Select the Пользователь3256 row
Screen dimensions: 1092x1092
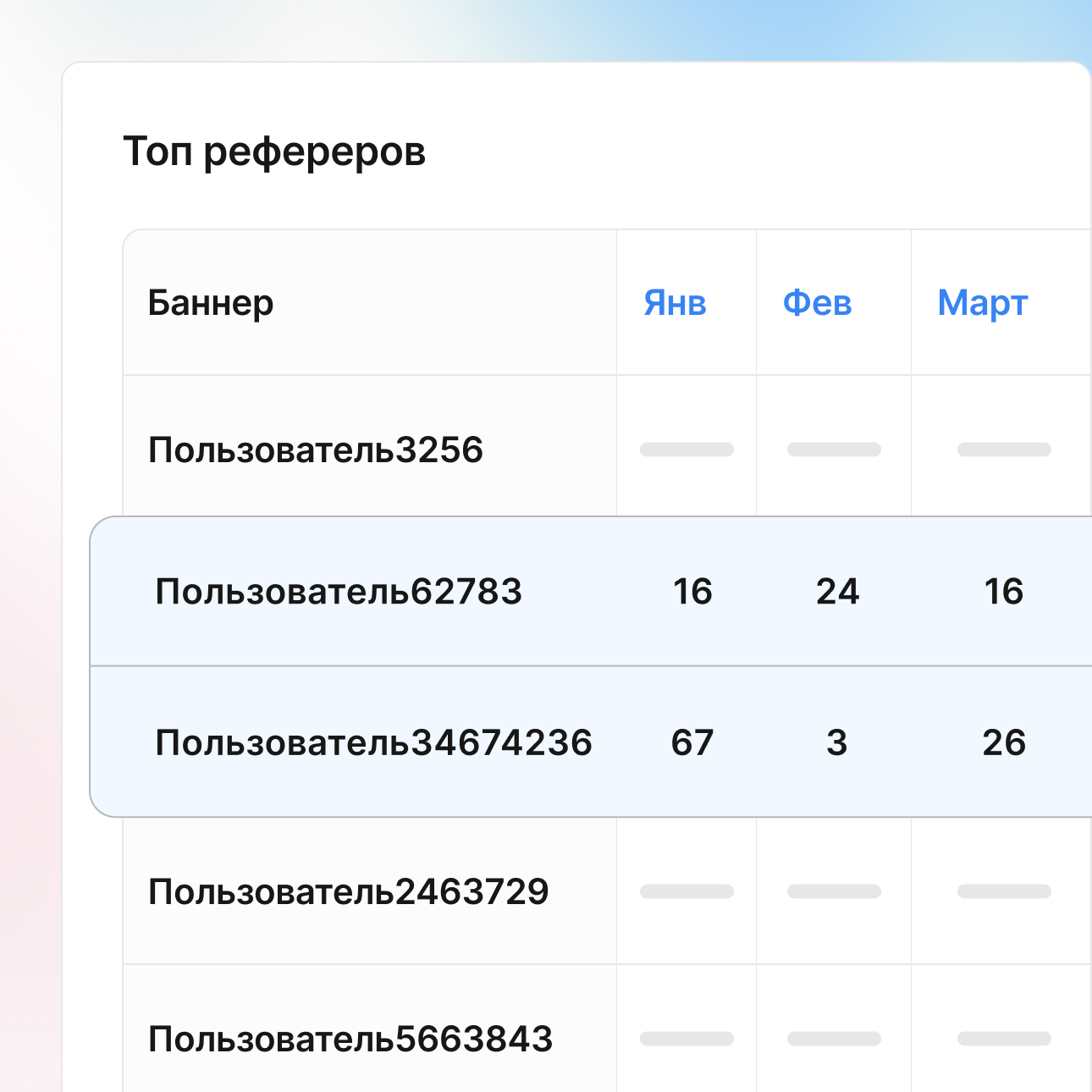(x=315, y=449)
